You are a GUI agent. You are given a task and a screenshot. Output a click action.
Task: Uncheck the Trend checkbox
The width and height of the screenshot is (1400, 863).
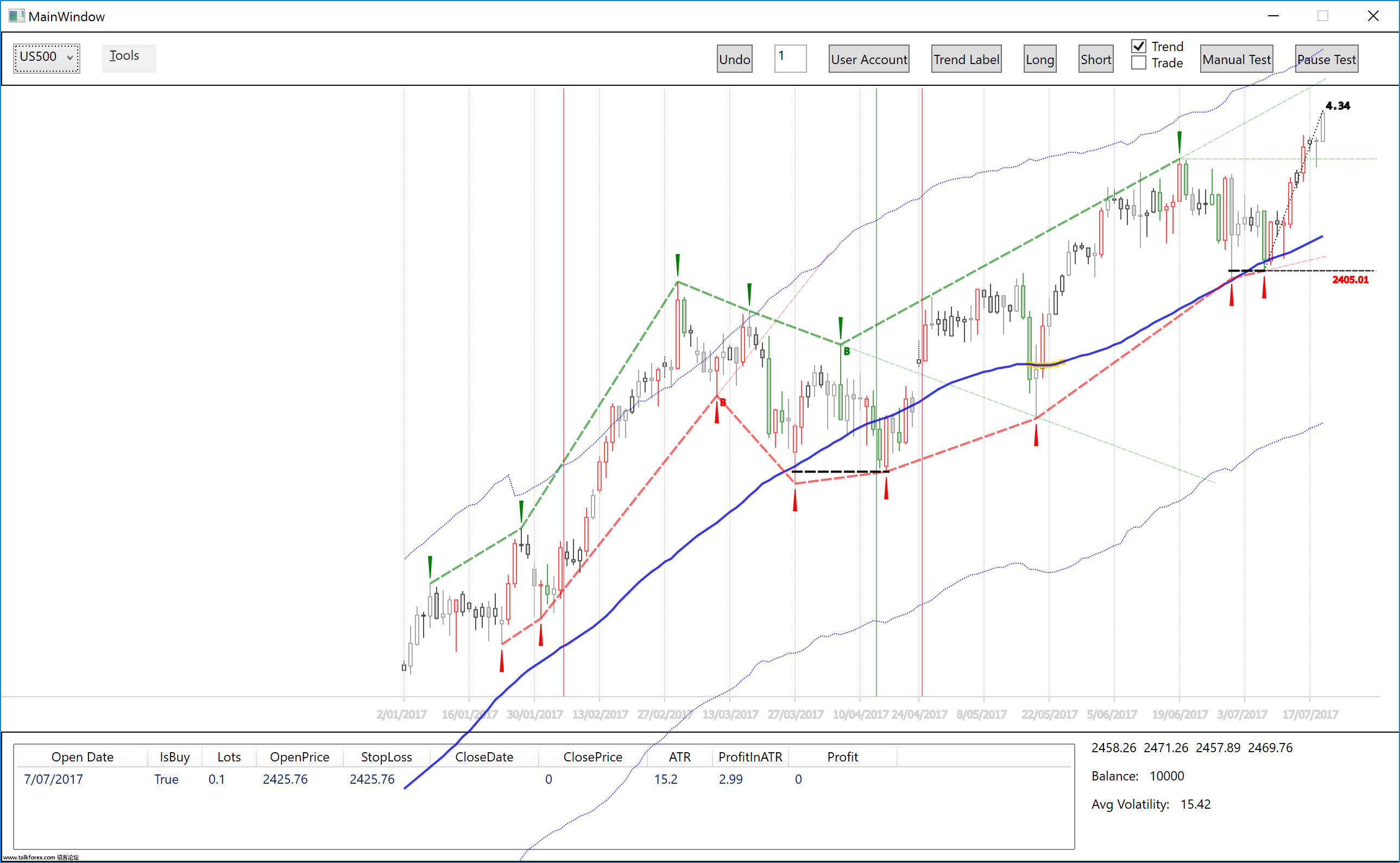point(1139,46)
